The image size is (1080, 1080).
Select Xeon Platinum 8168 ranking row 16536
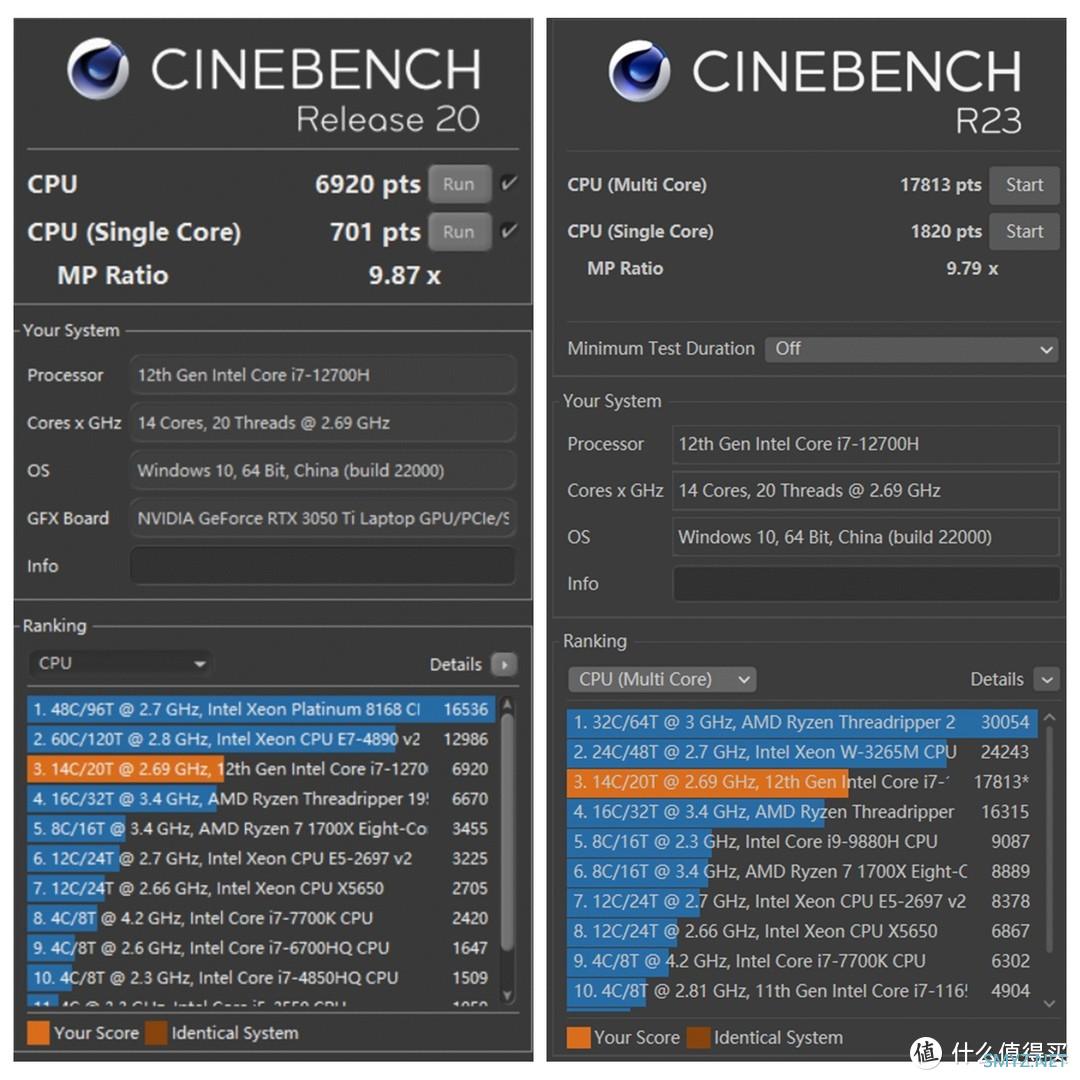pyautogui.click(x=262, y=709)
